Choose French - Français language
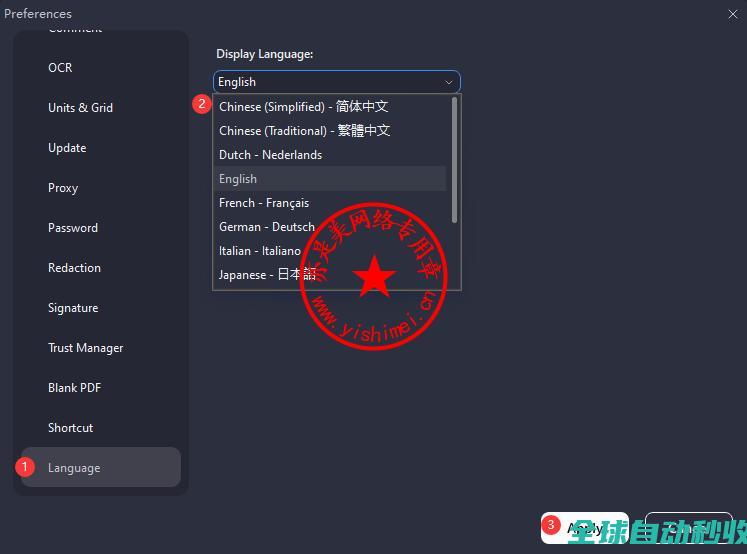Image resolution: width=747 pixels, height=554 pixels. (x=264, y=203)
